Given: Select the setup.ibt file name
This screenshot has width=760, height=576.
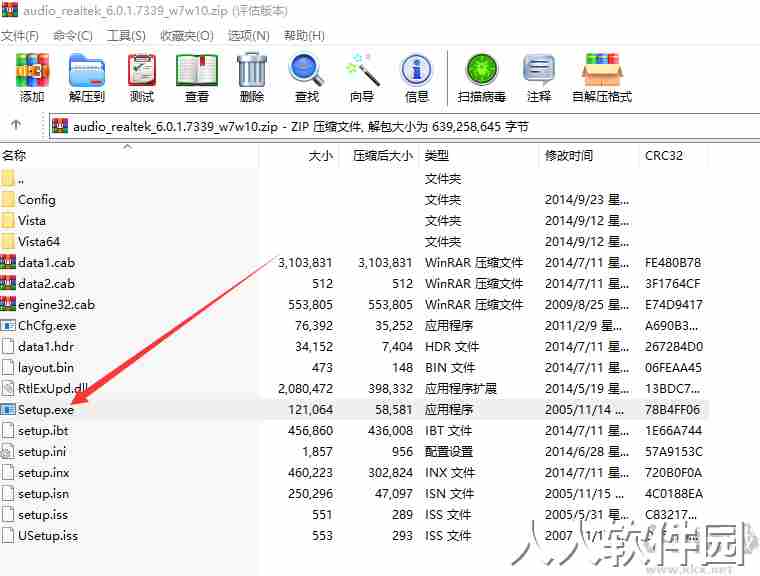Looking at the screenshot, I should pos(43,431).
